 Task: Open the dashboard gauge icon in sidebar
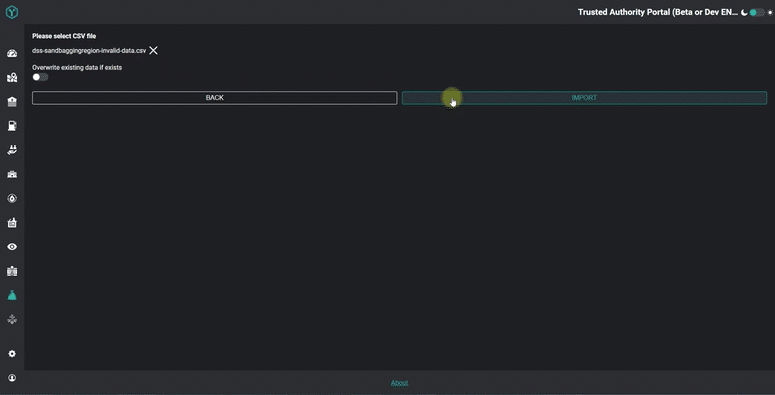(12, 53)
